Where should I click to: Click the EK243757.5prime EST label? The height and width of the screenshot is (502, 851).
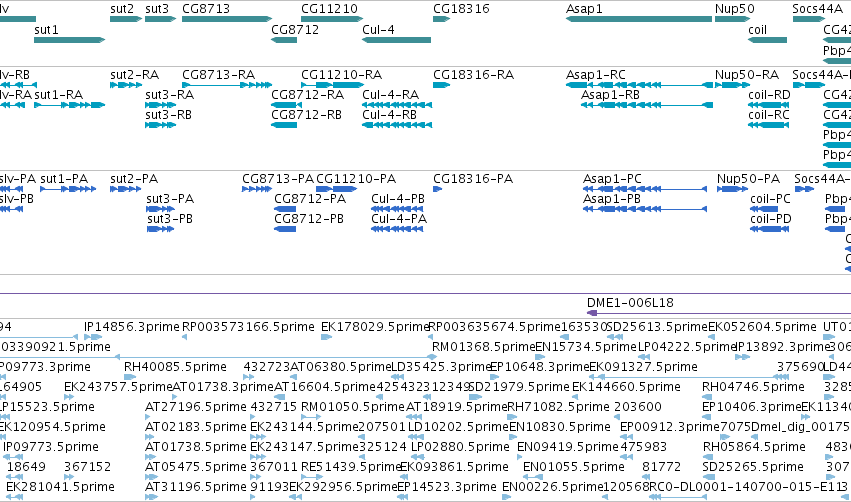118,386
